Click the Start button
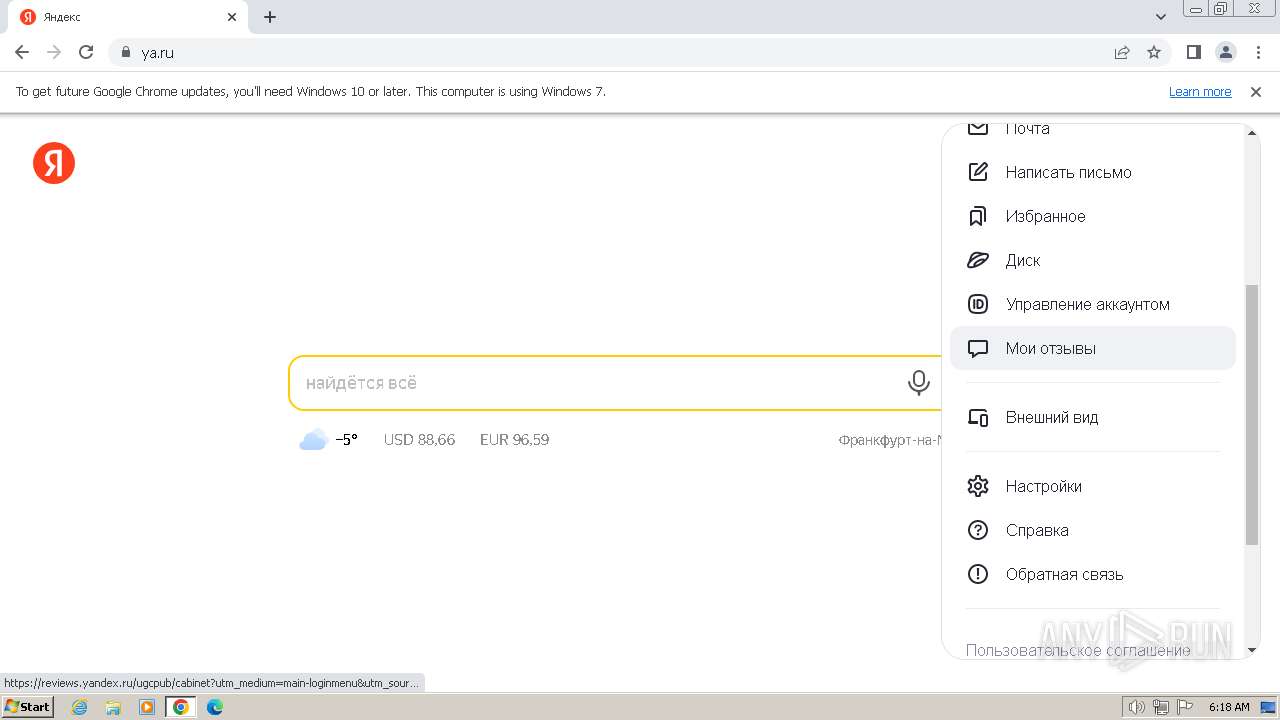This screenshot has width=1280, height=720. coord(27,707)
